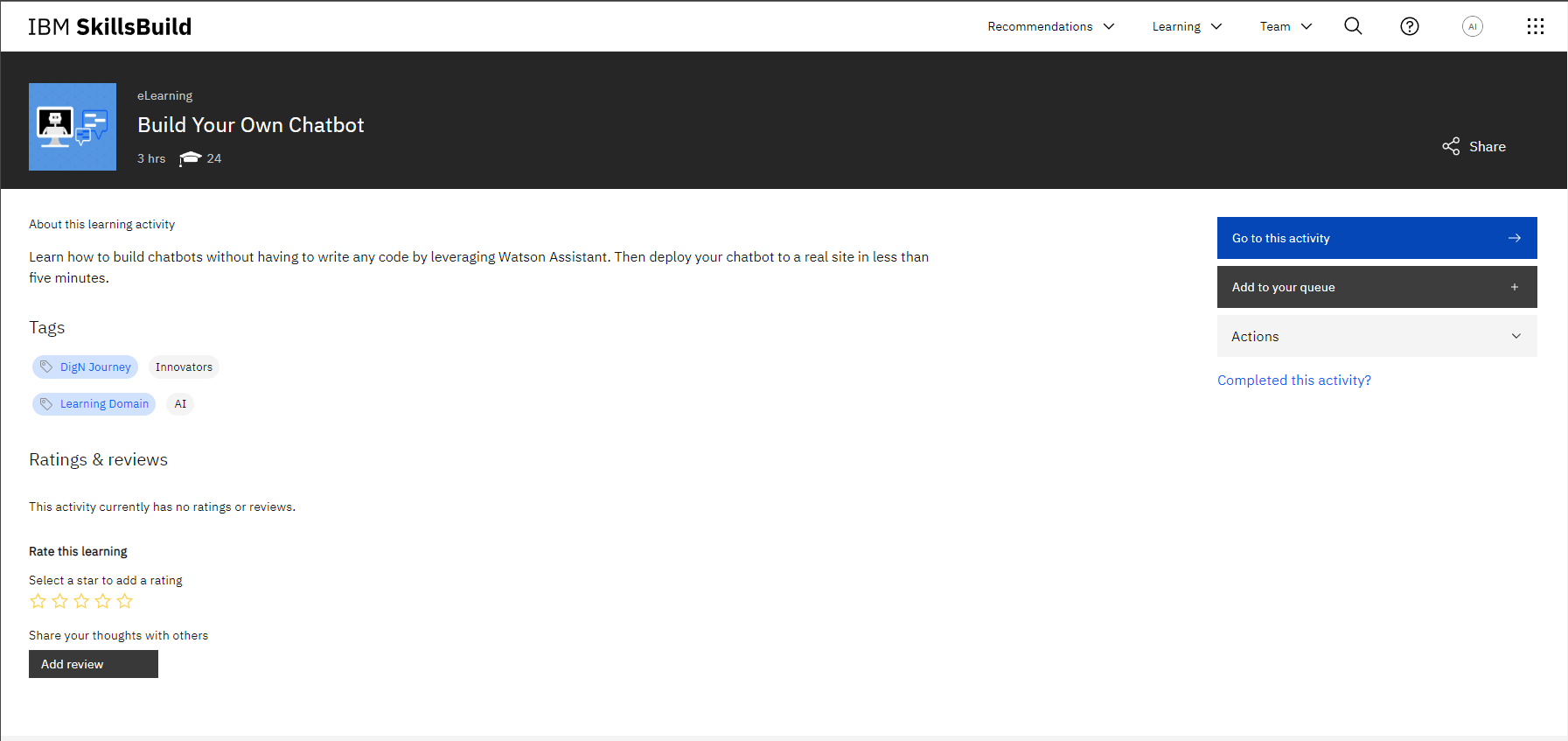This screenshot has height=741, width=1568.
Task: Click 'This activity currently has no ratings' text
Action: pyautogui.click(x=162, y=507)
